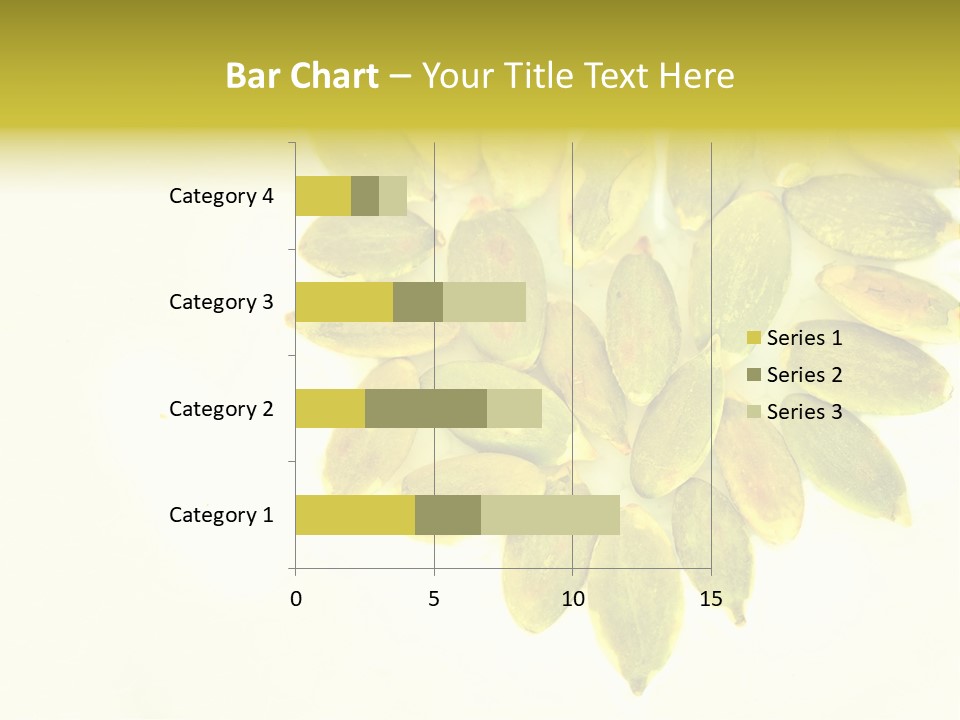Click the Series 3 bar segment in Category 1
Screen dimensions: 960x720
[x=550, y=515]
